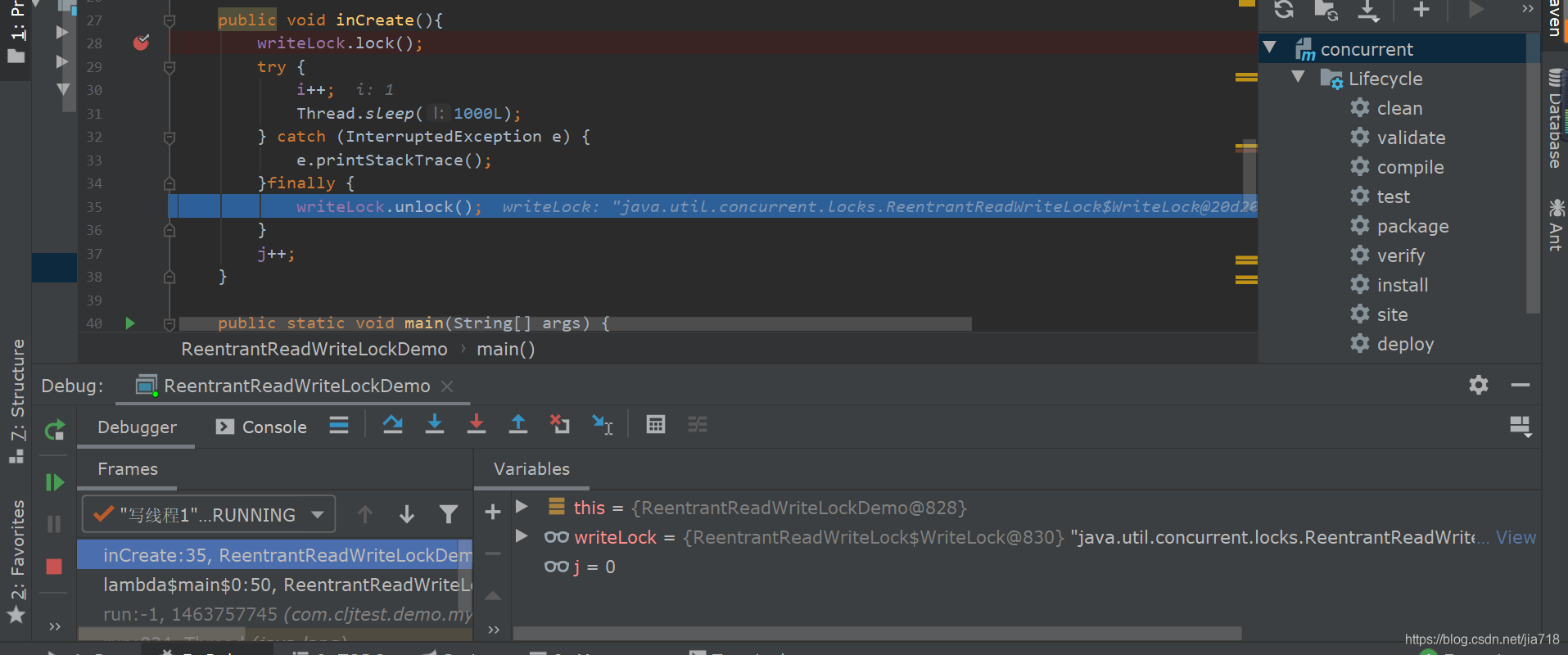
Task: Open the Structure tool window
Action: [x=17, y=401]
